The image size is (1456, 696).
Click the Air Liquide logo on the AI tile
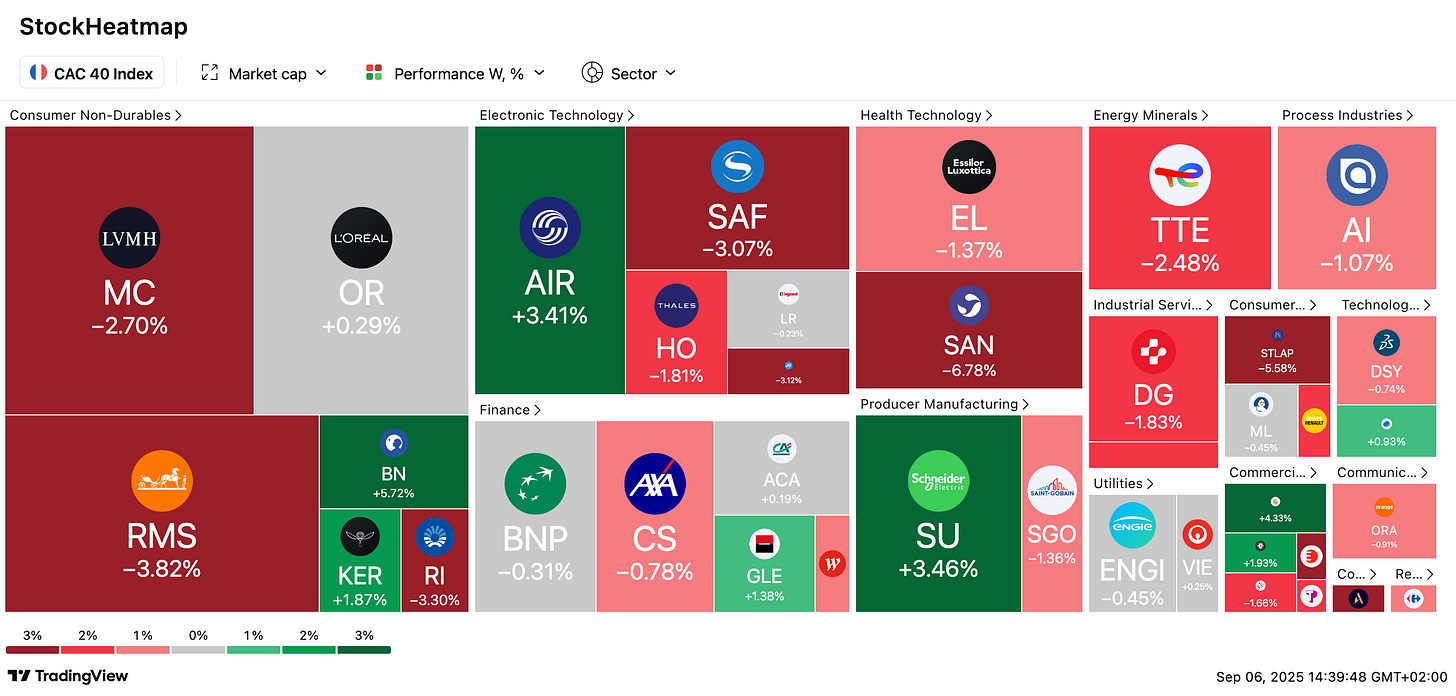pos(1356,175)
